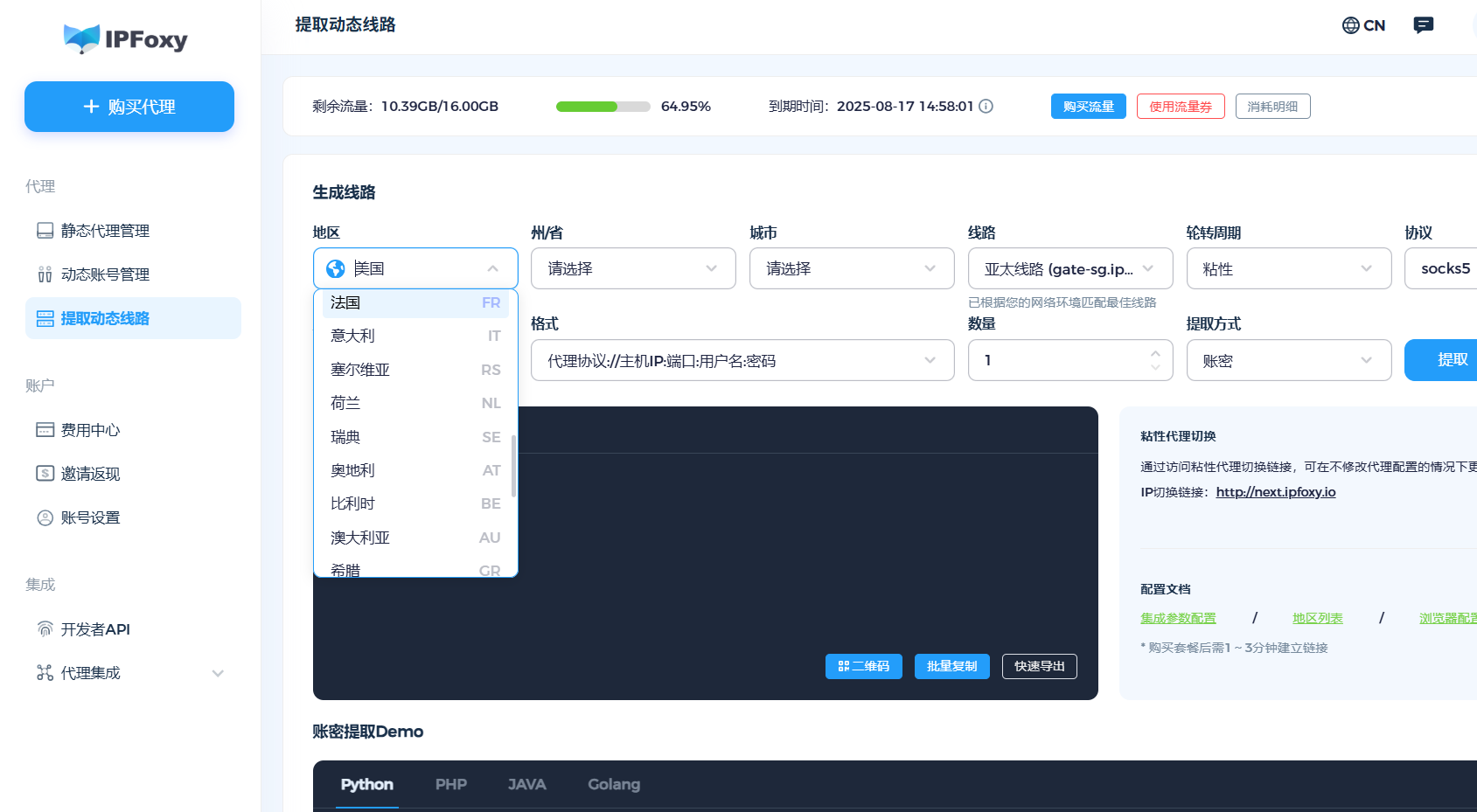Open the 格式 format dropdown
Screen dimensions: 1477x812
[742, 360]
